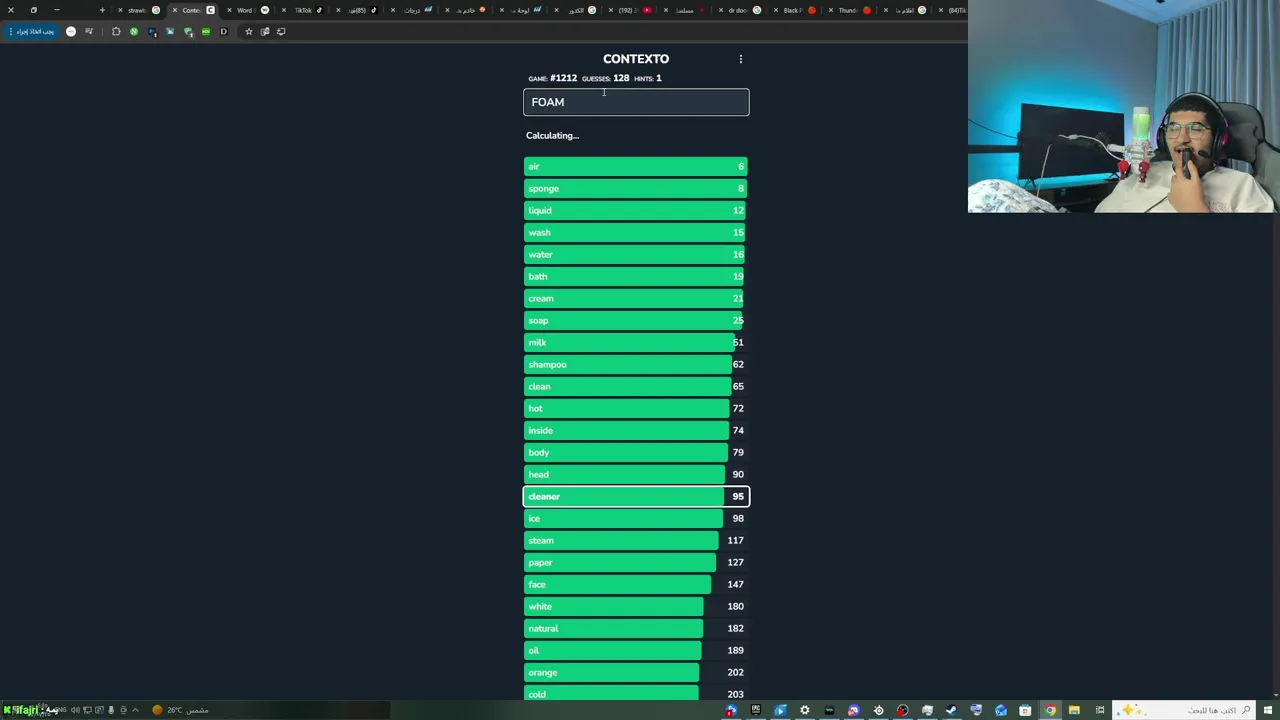
Task: Click the weather 26°C widget
Action: (x=180, y=710)
